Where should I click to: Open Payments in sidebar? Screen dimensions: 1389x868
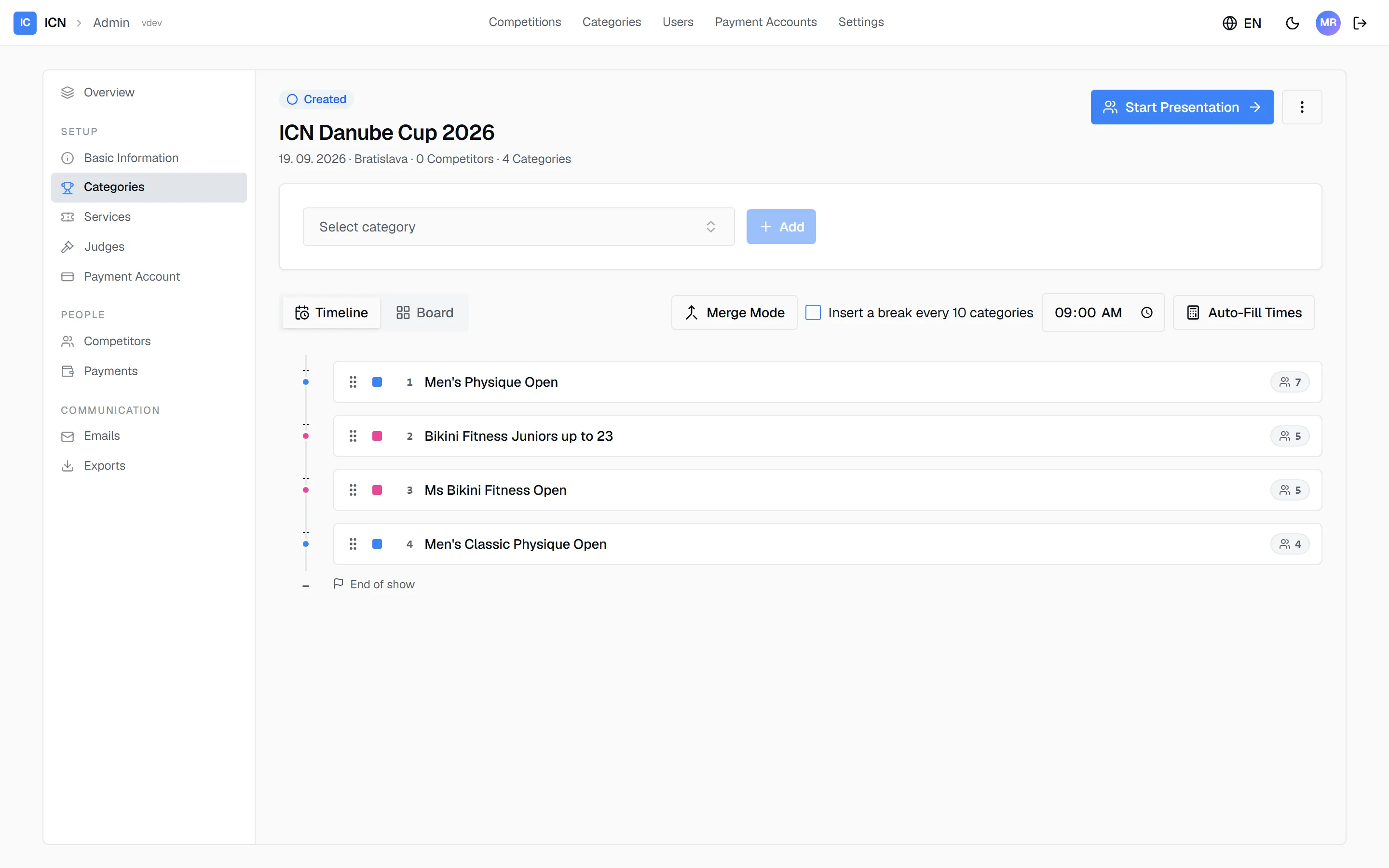pos(149,371)
